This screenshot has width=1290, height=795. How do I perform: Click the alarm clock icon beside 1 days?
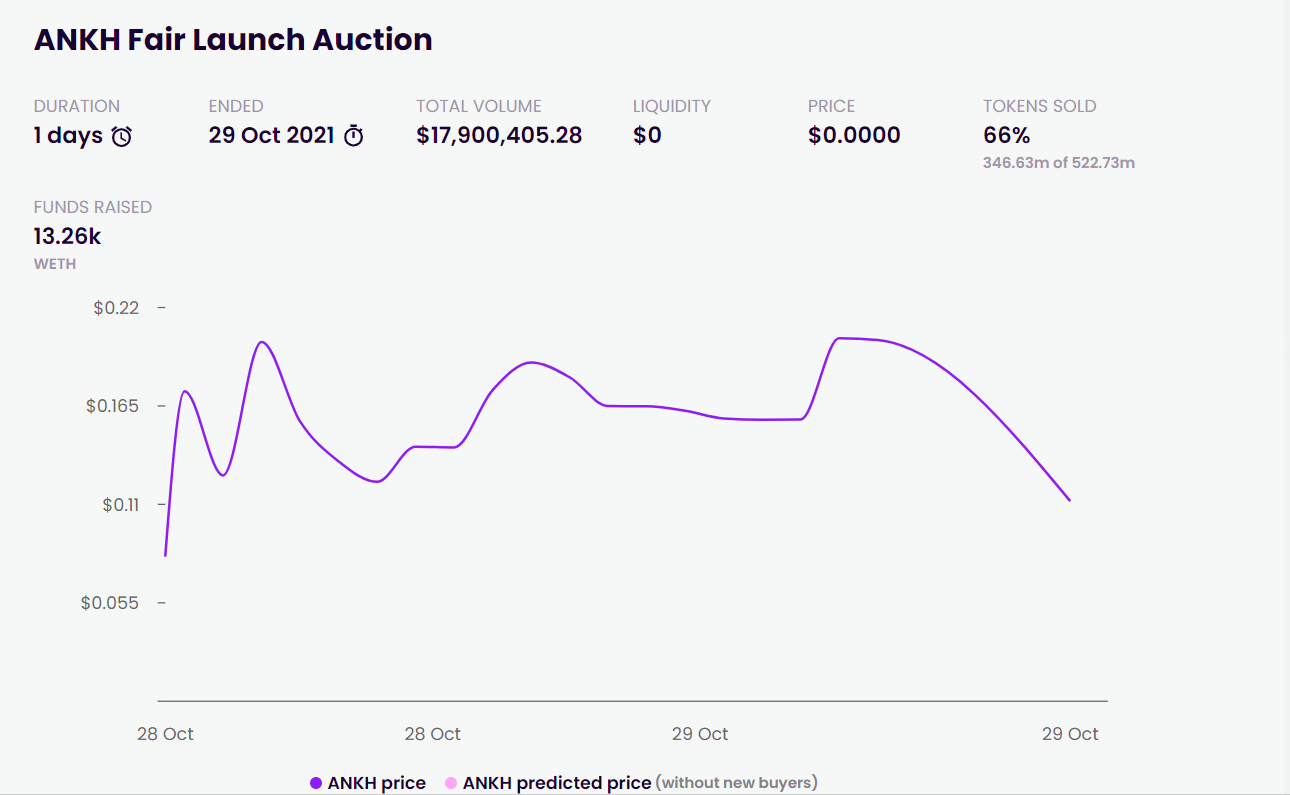coord(121,136)
